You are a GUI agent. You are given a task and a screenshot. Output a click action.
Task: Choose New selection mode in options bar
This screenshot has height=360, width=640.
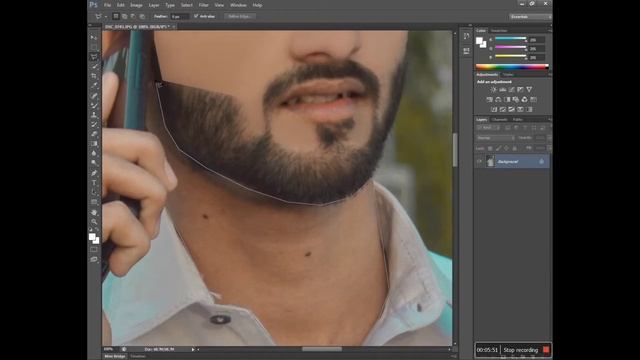tap(116, 16)
